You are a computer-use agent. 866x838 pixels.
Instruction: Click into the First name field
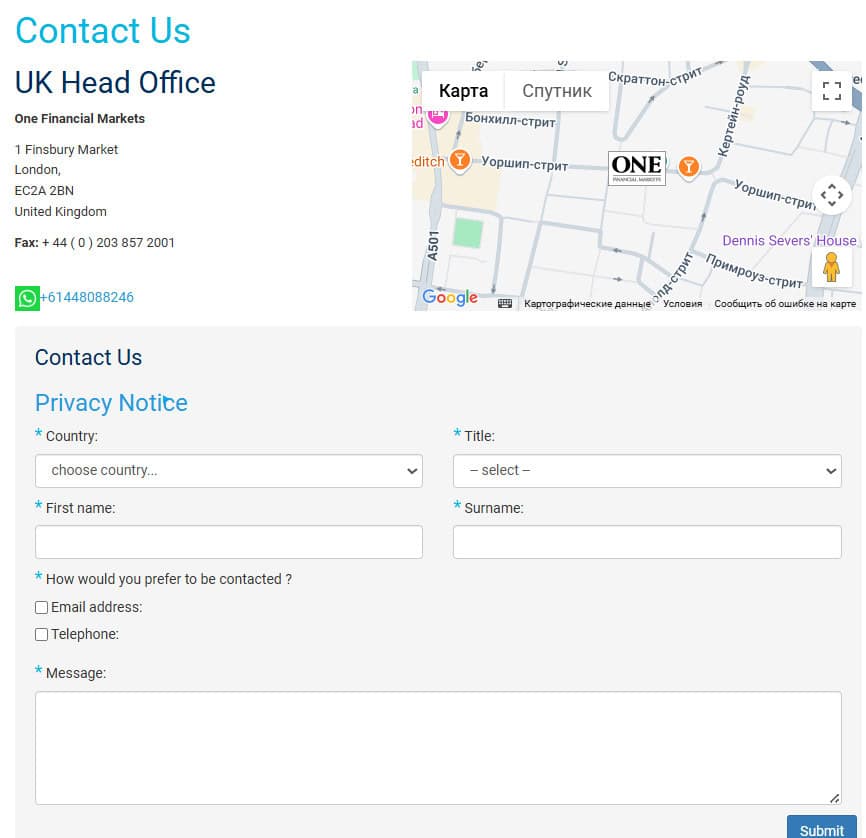click(229, 542)
